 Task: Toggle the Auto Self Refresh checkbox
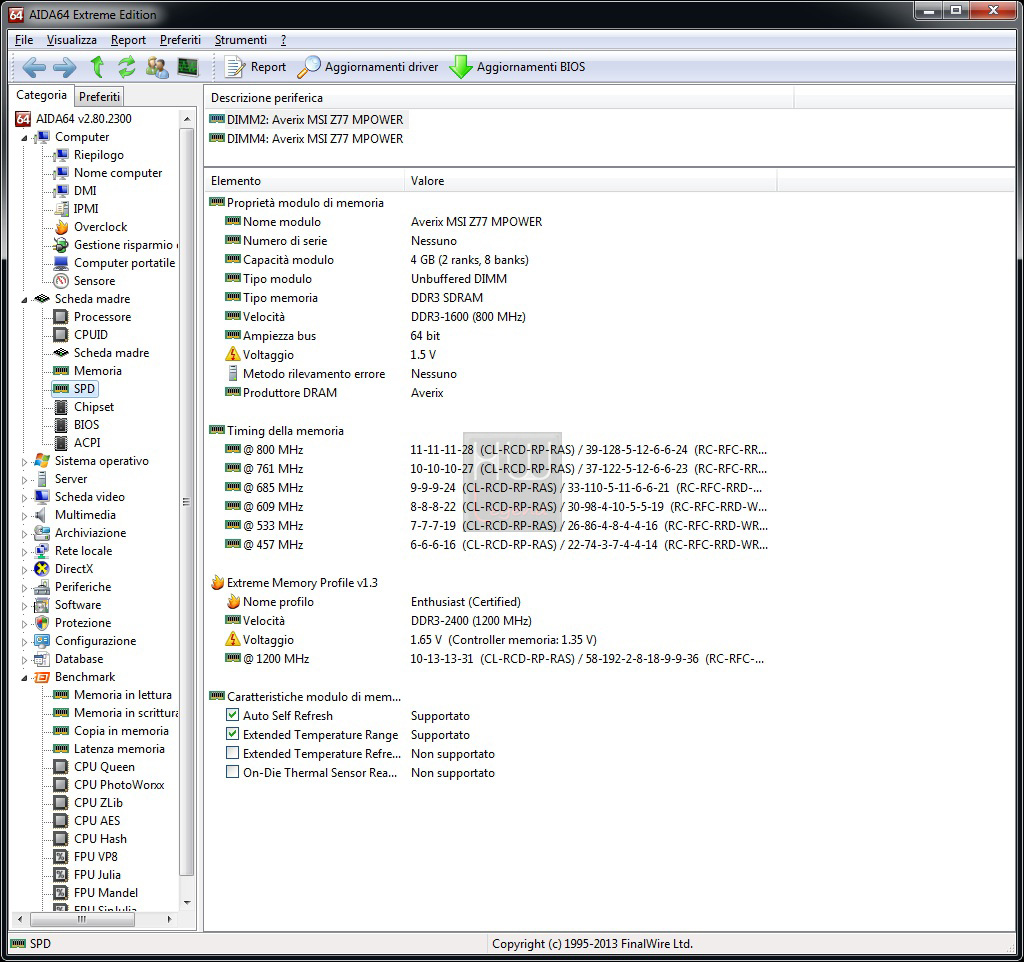pyautogui.click(x=232, y=715)
